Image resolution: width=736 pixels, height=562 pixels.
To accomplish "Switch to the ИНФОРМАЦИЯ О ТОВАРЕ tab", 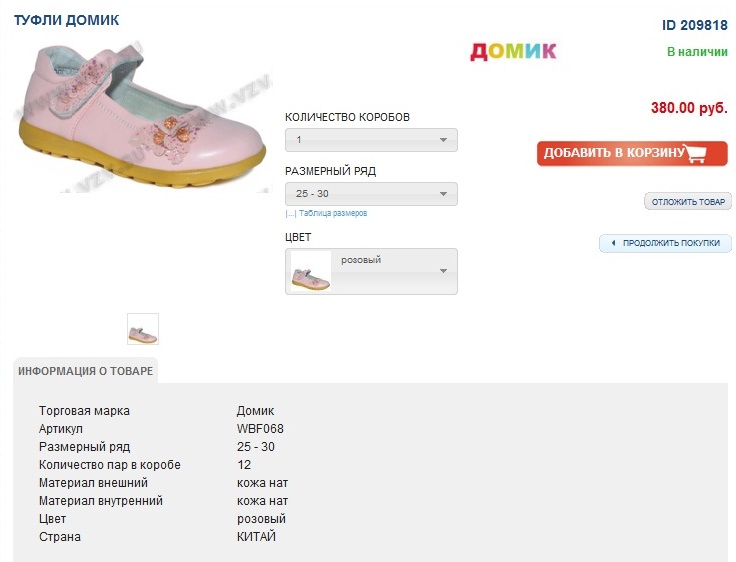I will click(x=86, y=371).
